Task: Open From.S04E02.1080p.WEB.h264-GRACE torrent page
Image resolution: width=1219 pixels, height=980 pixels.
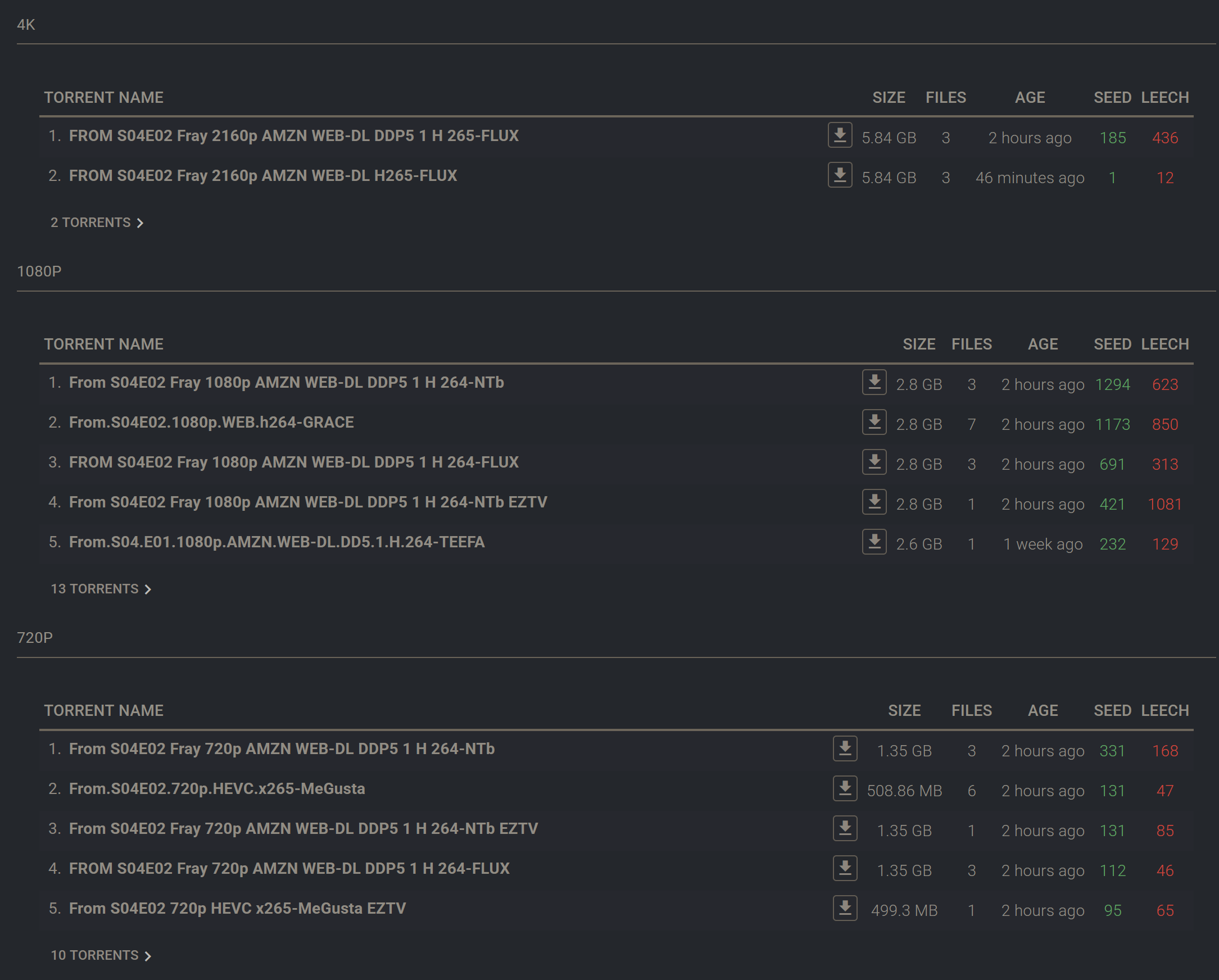Action: [211, 422]
